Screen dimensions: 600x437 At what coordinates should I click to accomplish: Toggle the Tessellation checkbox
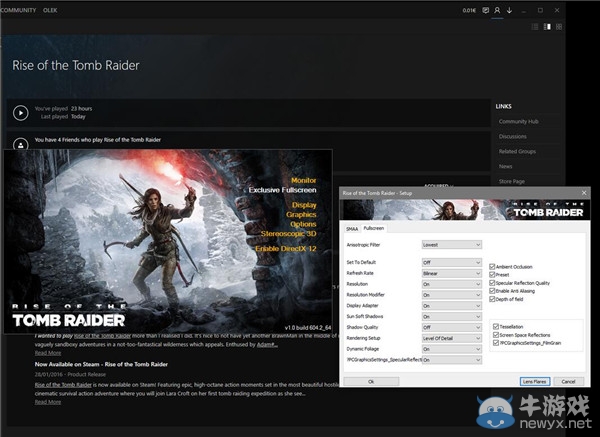tap(496, 326)
